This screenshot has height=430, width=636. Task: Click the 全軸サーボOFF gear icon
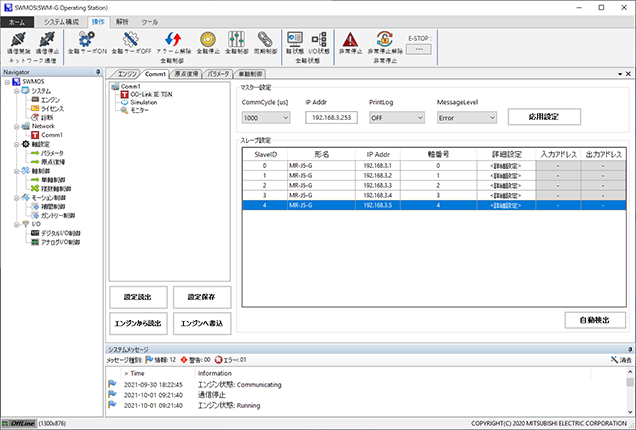131,43
